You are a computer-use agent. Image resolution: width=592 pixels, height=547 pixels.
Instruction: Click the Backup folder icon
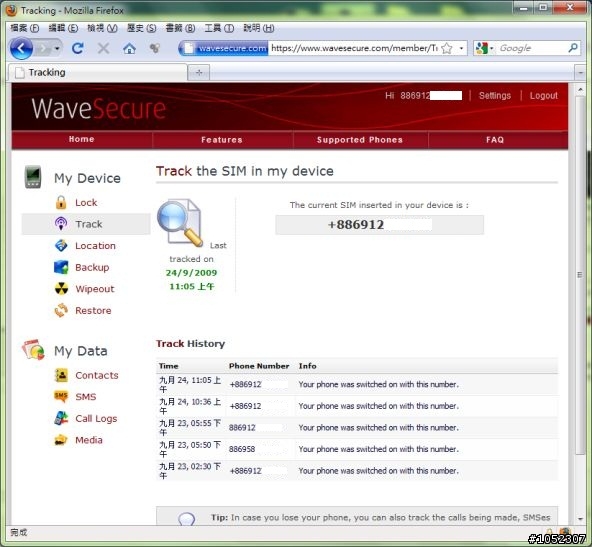click(x=61, y=267)
